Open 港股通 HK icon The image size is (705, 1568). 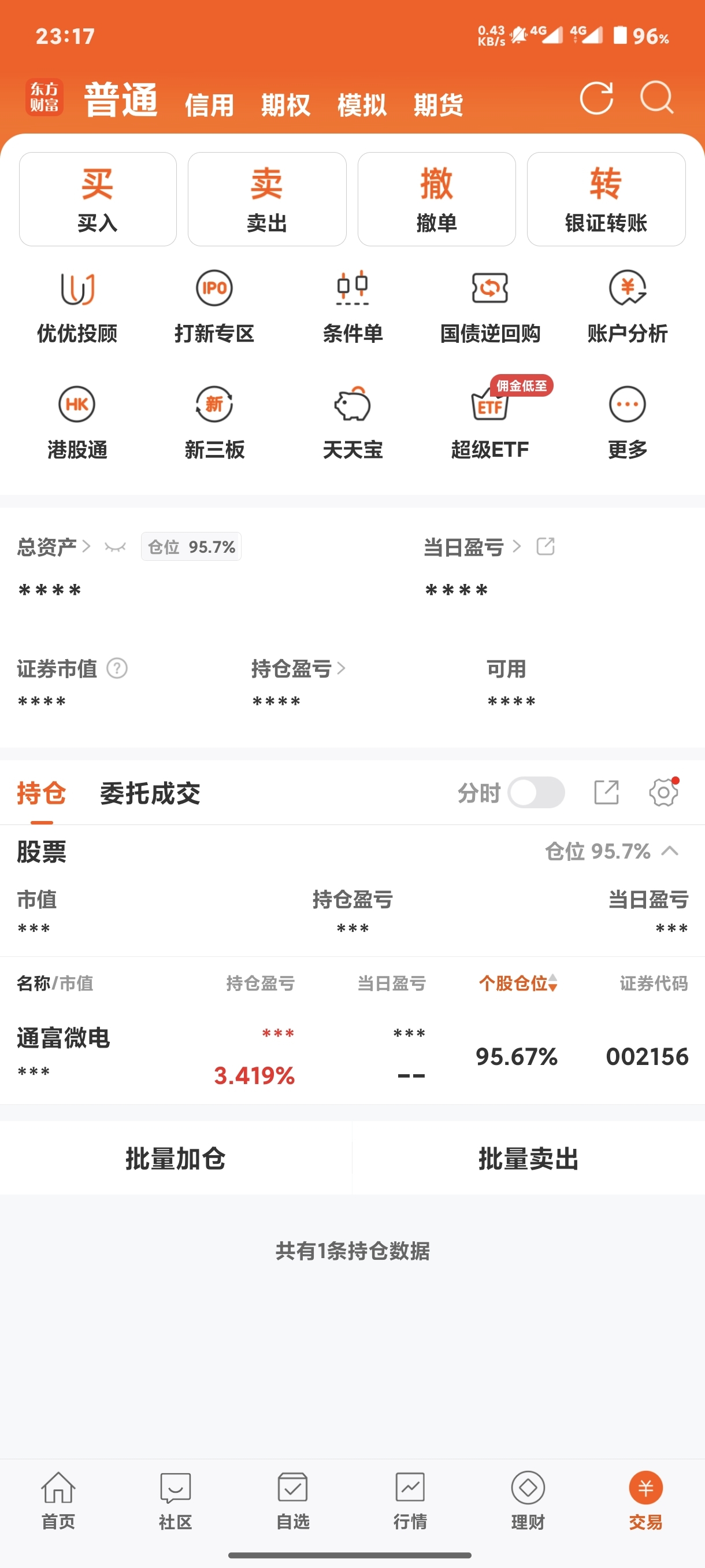[77, 404]
